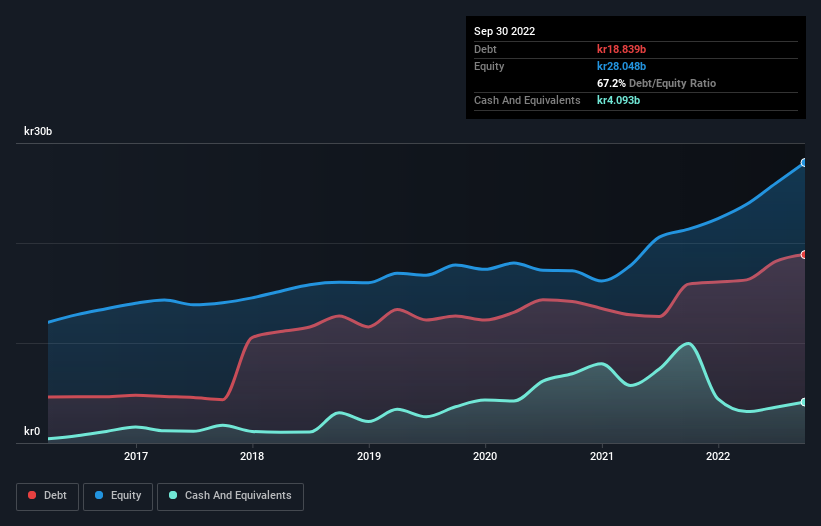Click the 67.2% Debt/Equity Ratio text
Image resolution: width=821 pixels, height=526 pixels.
(656, 83)
